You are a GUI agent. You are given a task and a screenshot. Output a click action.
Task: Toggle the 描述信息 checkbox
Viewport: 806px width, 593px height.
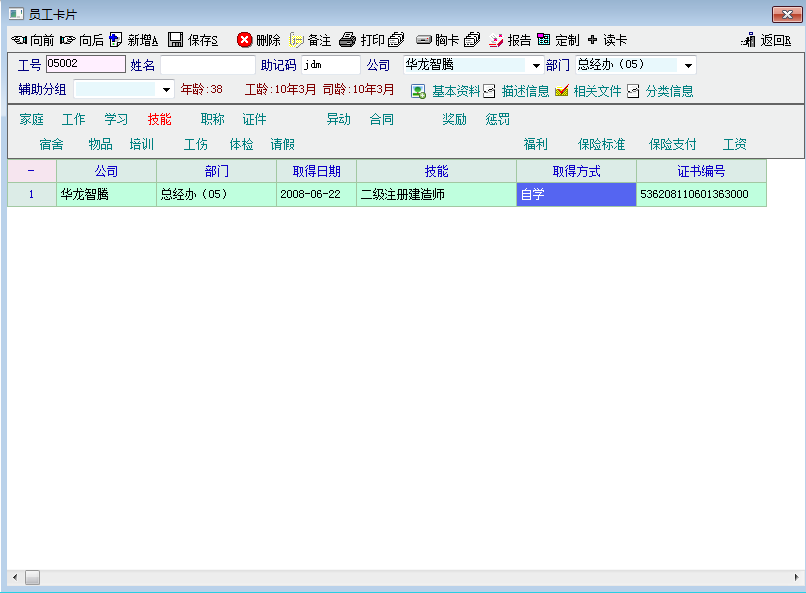(x=489, y=91)
